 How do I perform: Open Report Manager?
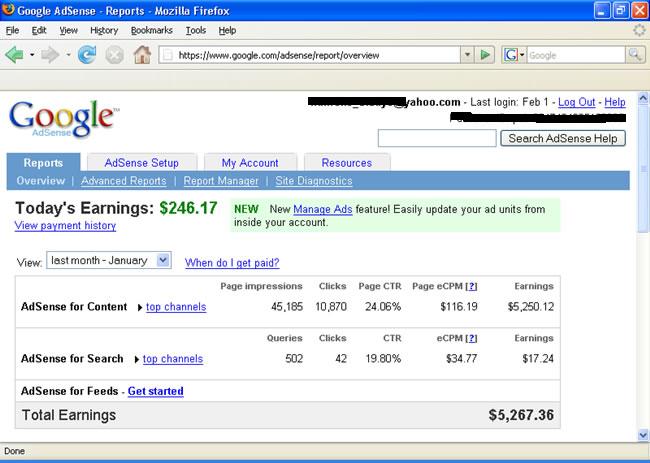point(221,181)
